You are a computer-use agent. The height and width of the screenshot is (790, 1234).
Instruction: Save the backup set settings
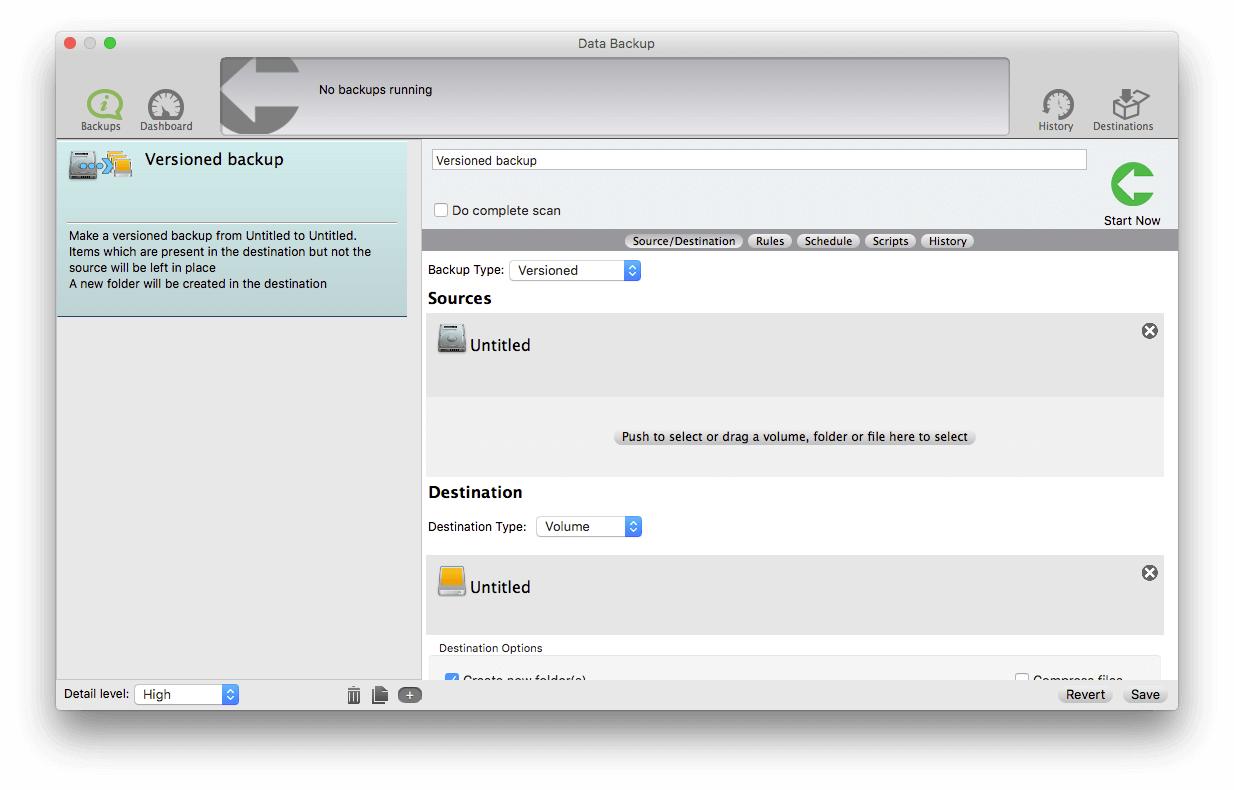coord(1144,694)
